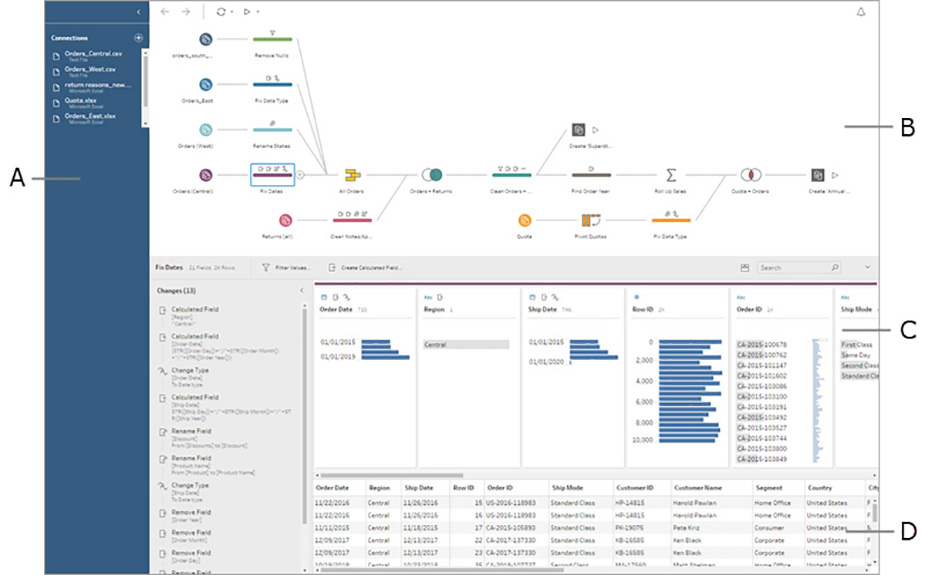
Task: Click the profile cards horizontal scrollbar
Action: 392,475
